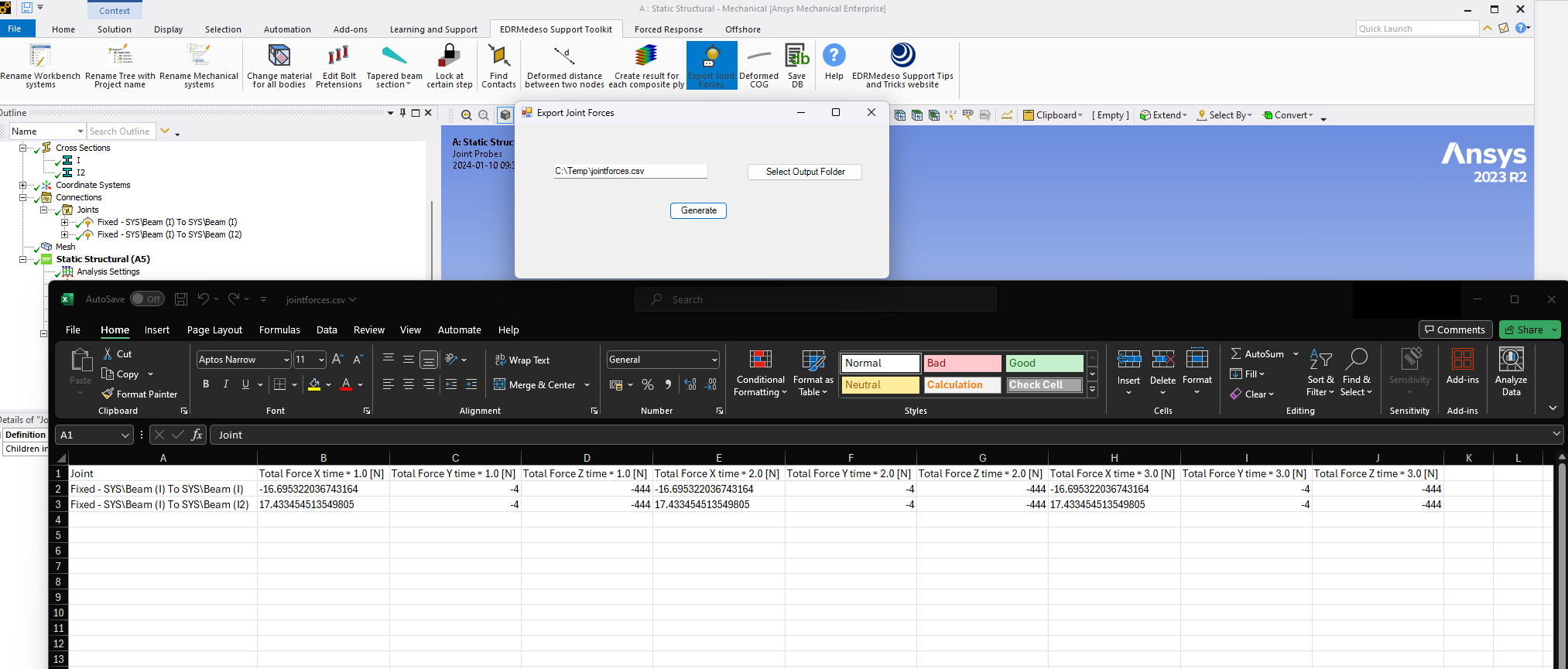Click Format Painter in Excel
Viewport: 1568px width, 669px height.
pyautogui.click(x=139, y=394)
